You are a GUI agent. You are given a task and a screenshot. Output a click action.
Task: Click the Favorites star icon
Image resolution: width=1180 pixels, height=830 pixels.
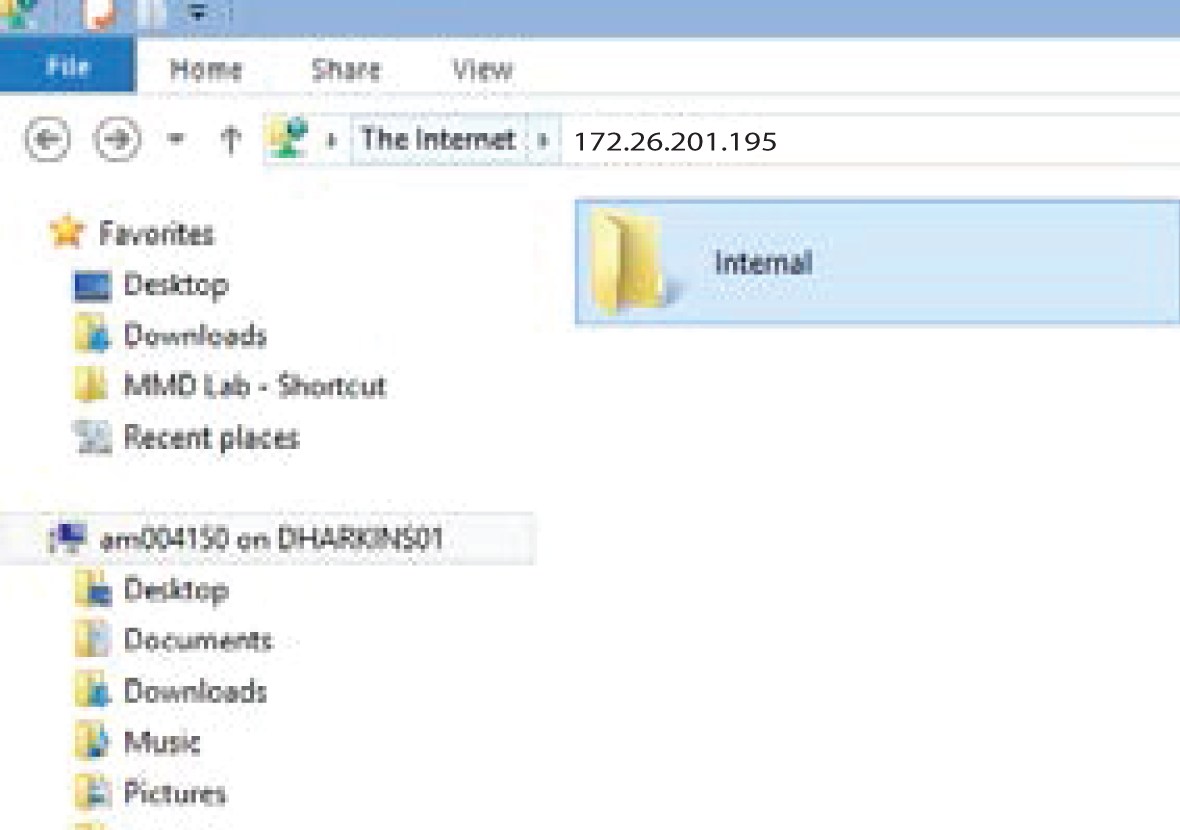pyautogui.click(x=66, y=233)
